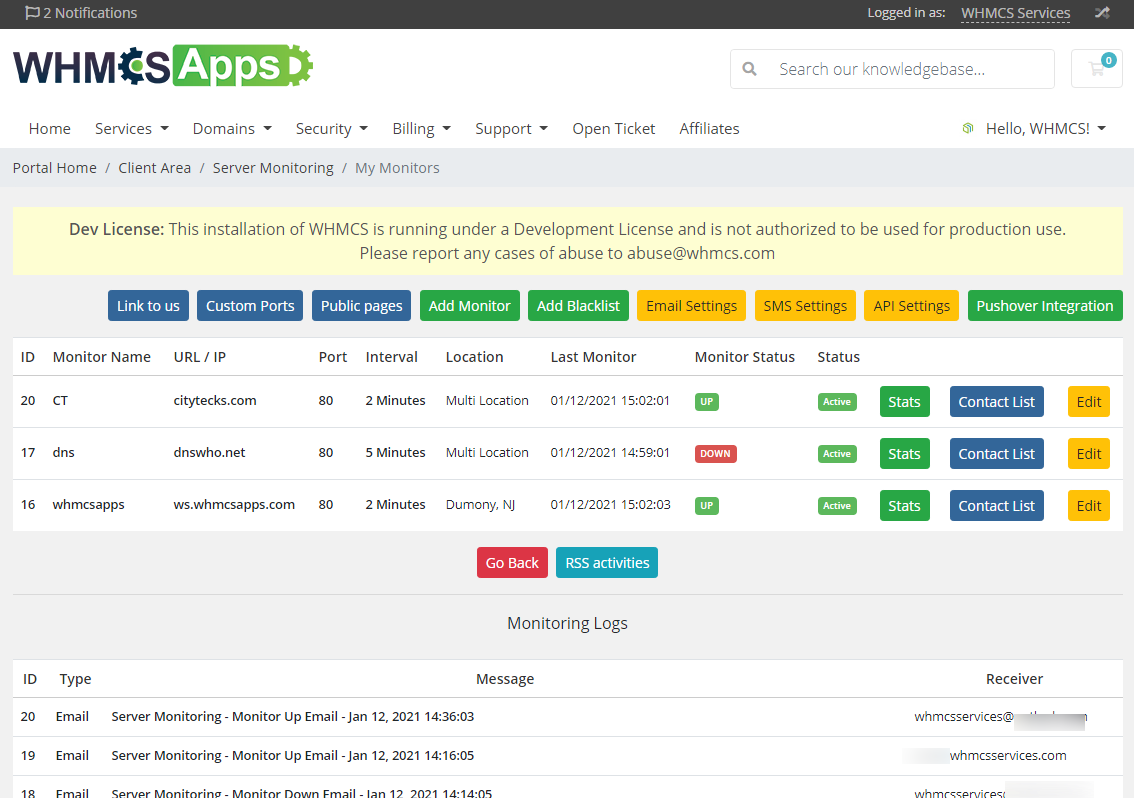This screenshot has height=798, width=1134.
Task: Click the return-to-admin shuffle icon
Action: [1102, 13]
